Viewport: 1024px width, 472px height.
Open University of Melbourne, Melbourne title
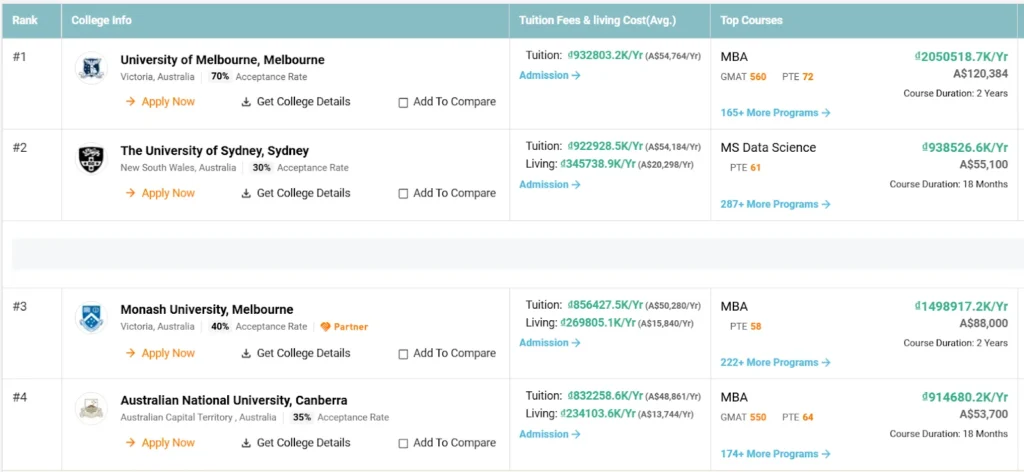(222, 59)
